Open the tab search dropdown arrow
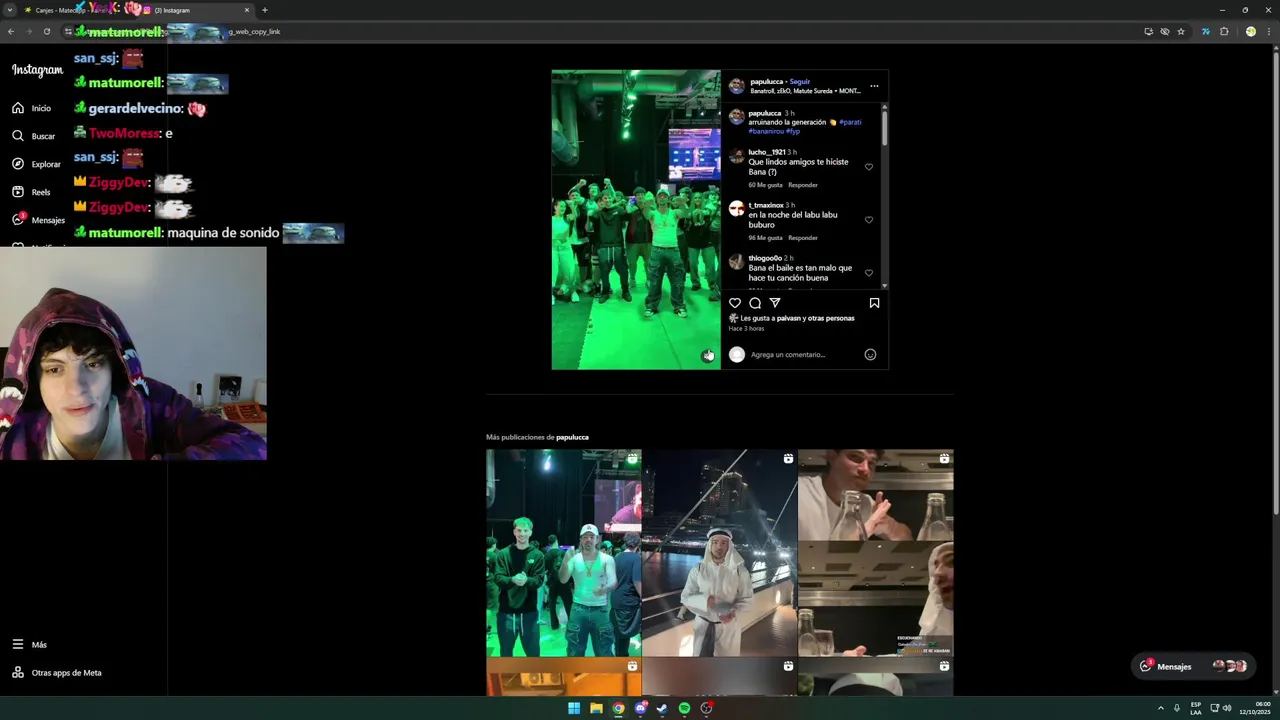The height and width of the screenshot is (720, 1280). 9,10
